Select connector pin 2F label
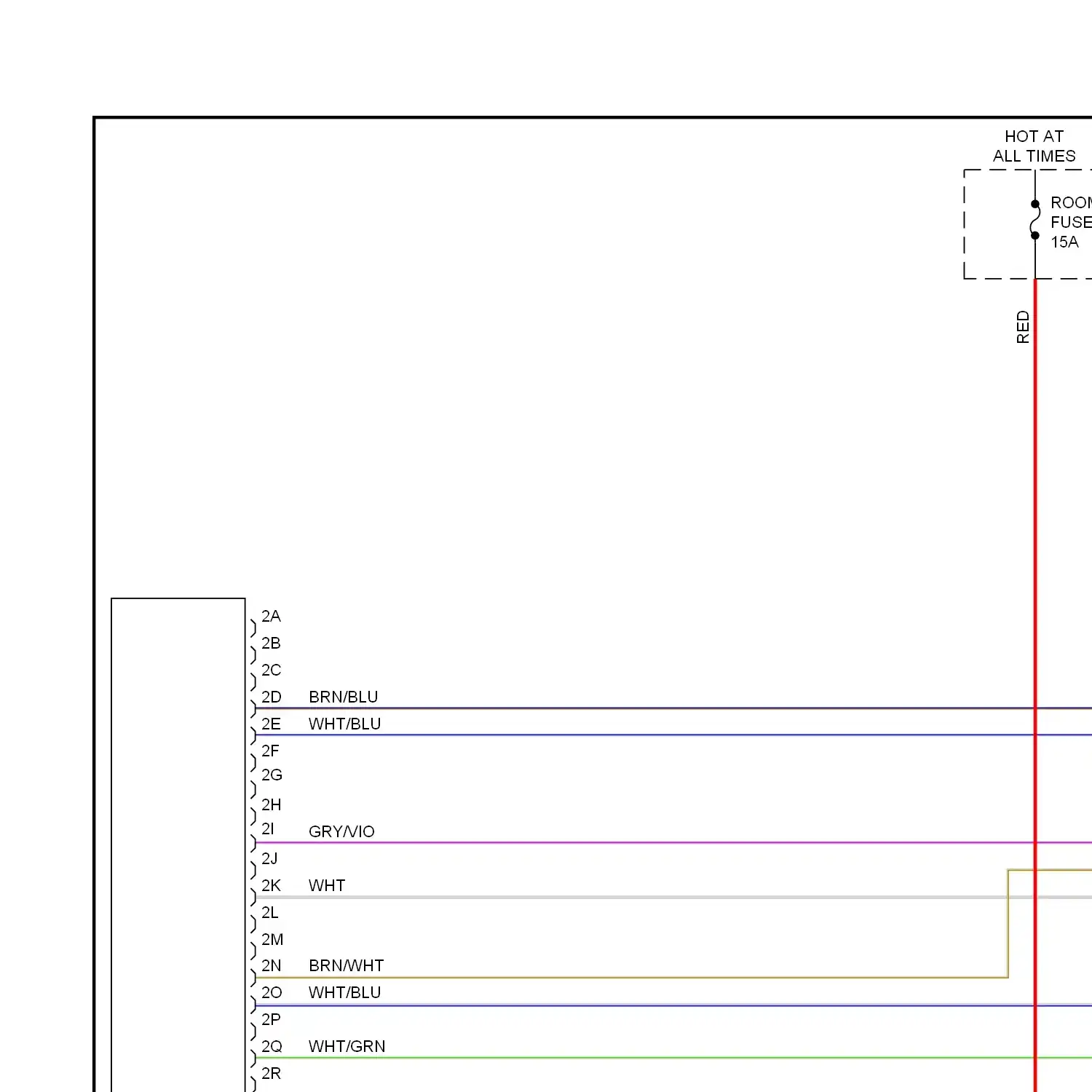The width and height of the screenshot is (1092, 1092). point(270,751)
